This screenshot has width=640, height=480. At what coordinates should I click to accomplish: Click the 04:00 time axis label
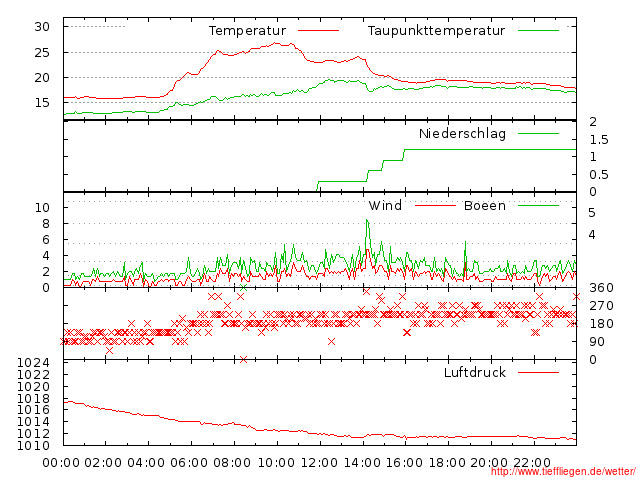point(146,463)
